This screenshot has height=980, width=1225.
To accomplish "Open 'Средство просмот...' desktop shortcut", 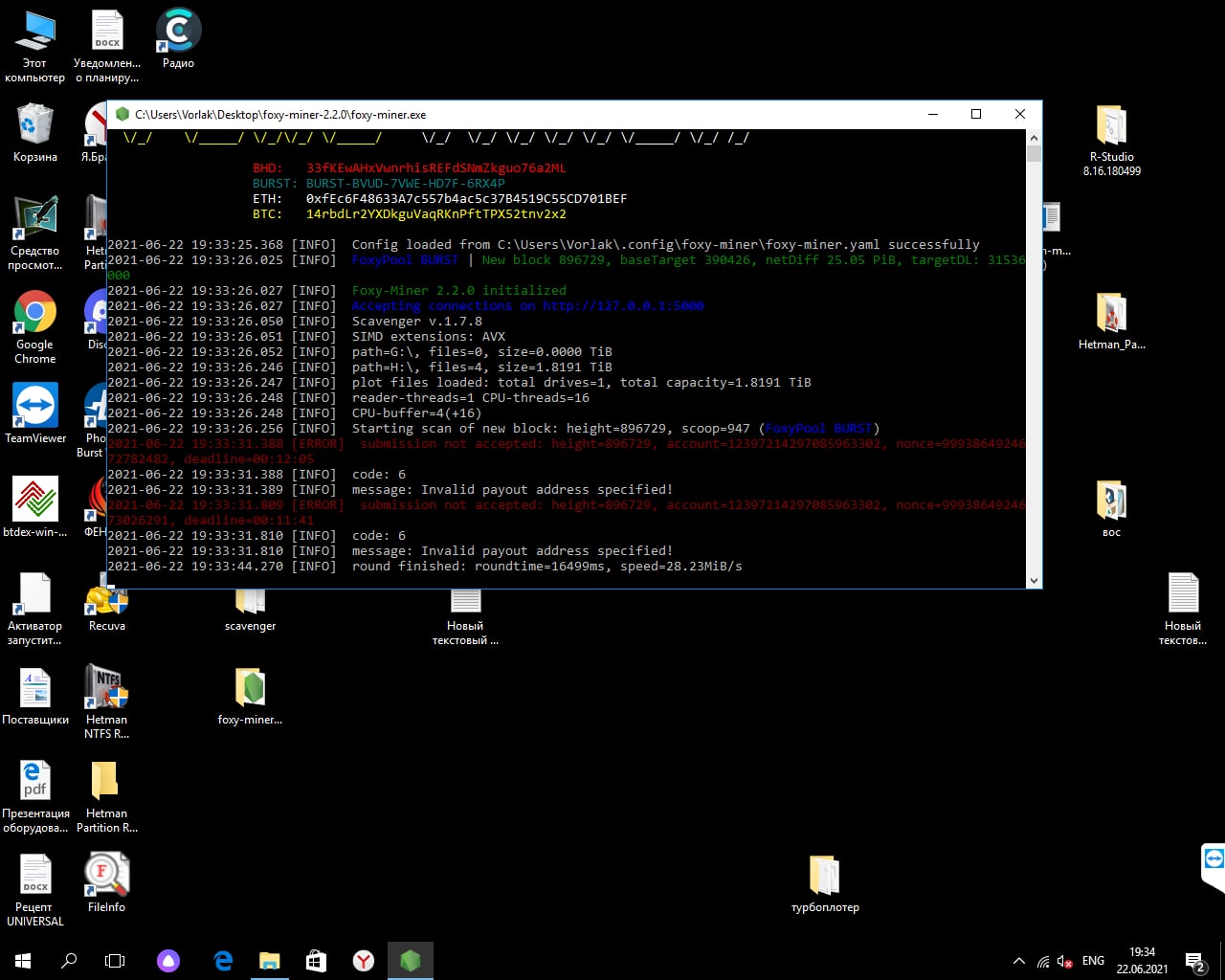I will (x=35, y=234).
